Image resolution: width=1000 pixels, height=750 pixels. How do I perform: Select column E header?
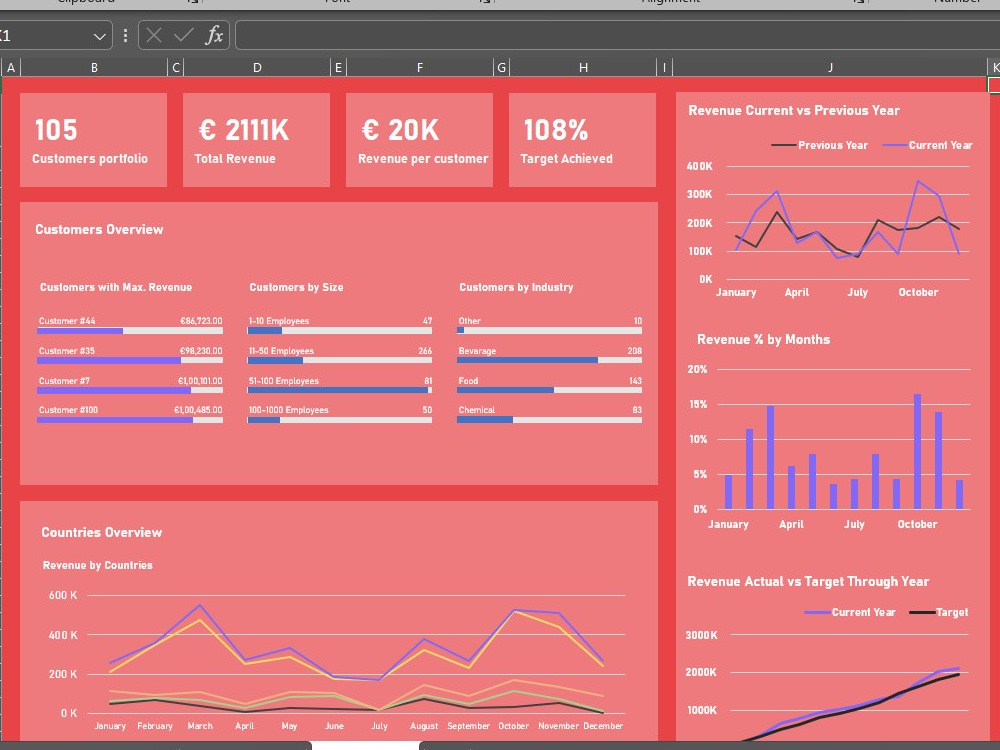[x=339, y=67]
